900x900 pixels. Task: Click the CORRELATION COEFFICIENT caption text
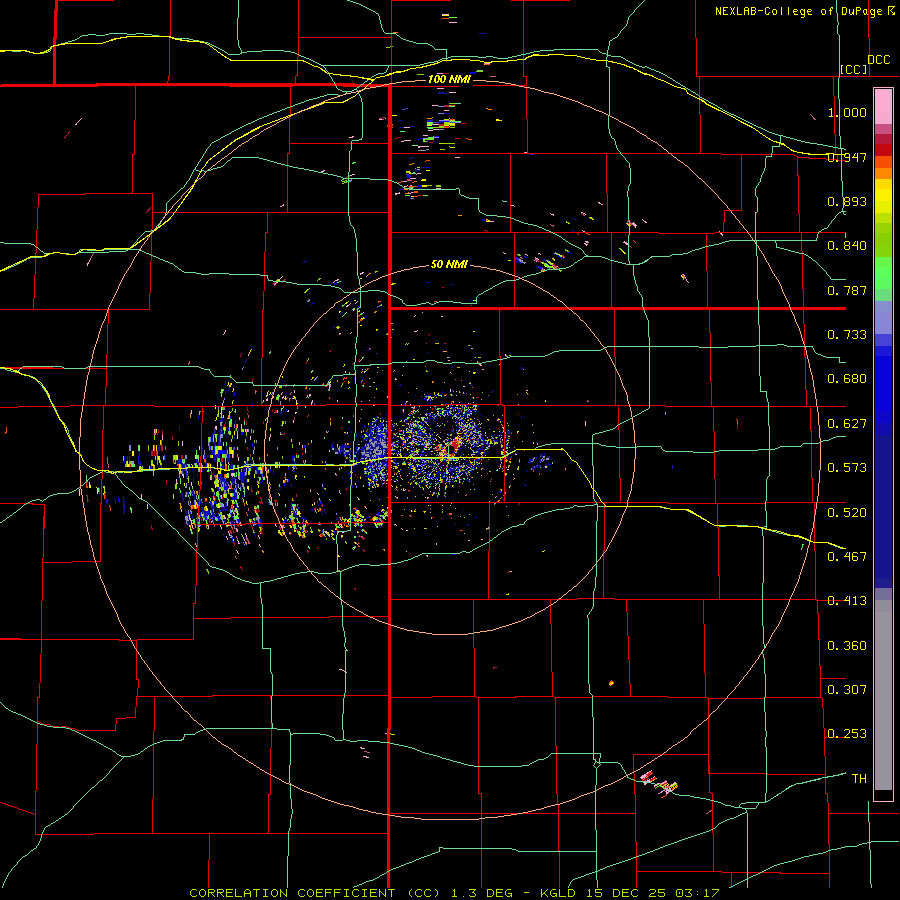pyautogui.click(x=292, y=893)
